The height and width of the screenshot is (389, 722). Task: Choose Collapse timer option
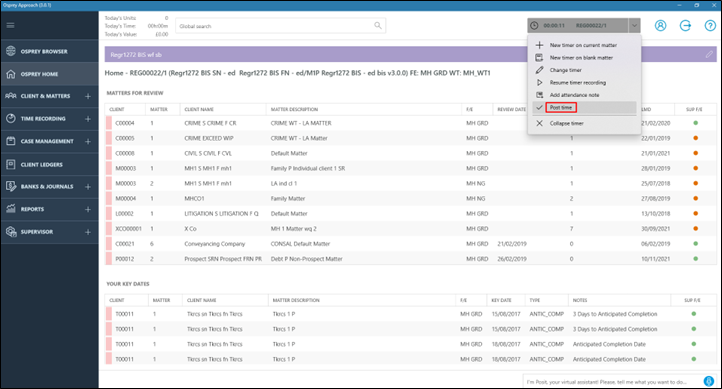tap(566, 123)
